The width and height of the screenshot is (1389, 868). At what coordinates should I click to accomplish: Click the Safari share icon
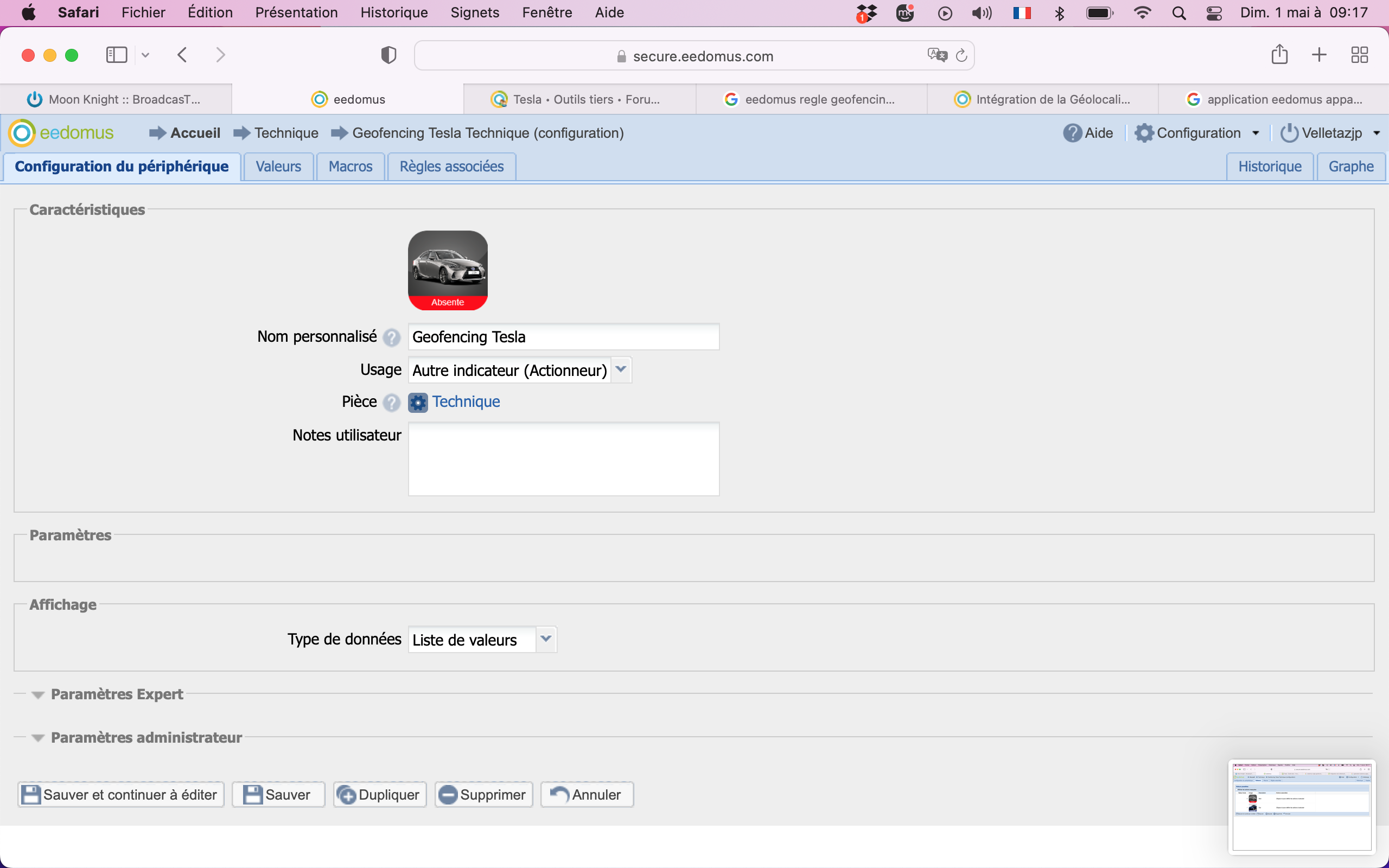(1279, 55)
